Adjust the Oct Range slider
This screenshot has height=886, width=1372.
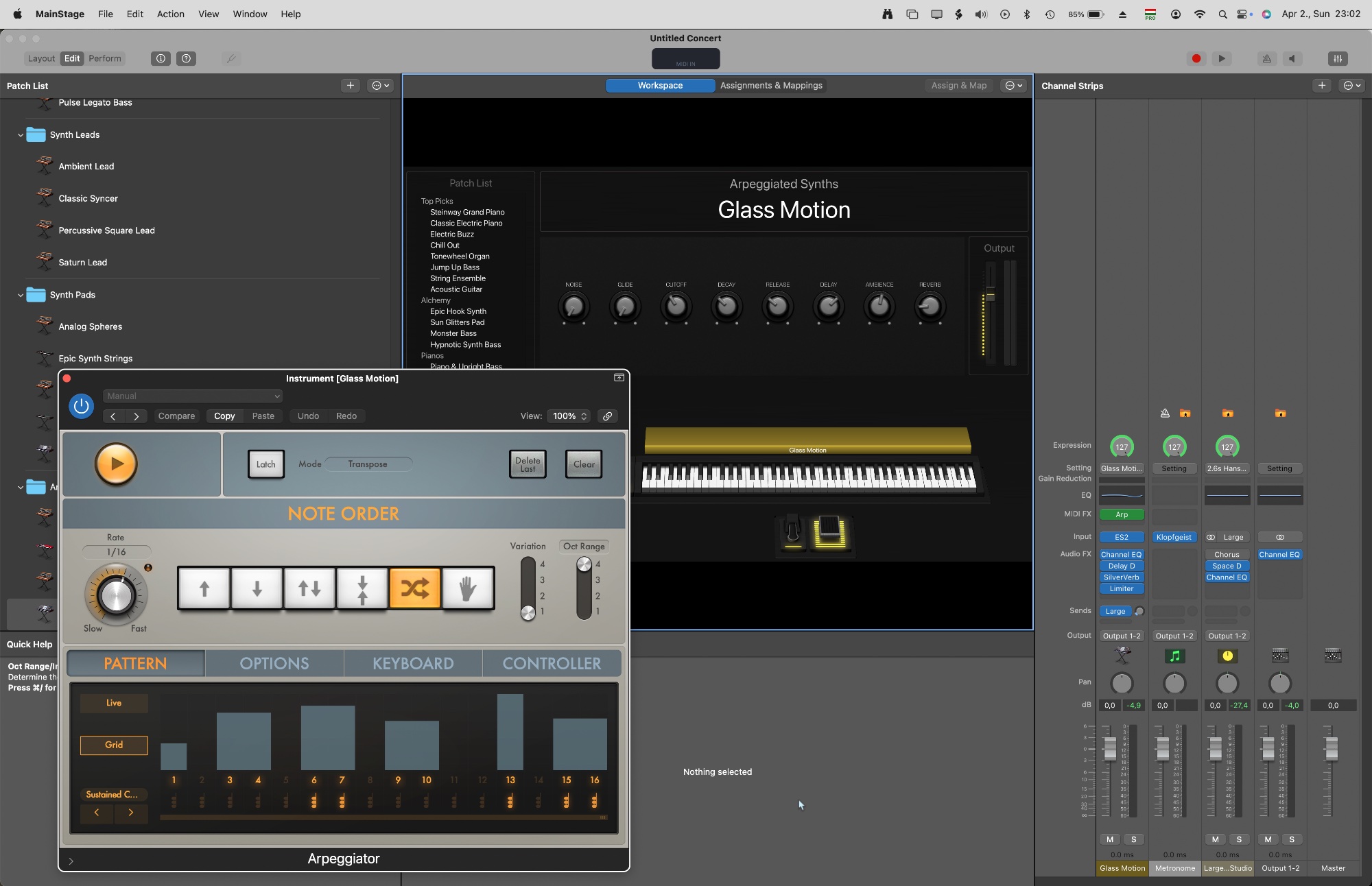(x=584, y=588)
